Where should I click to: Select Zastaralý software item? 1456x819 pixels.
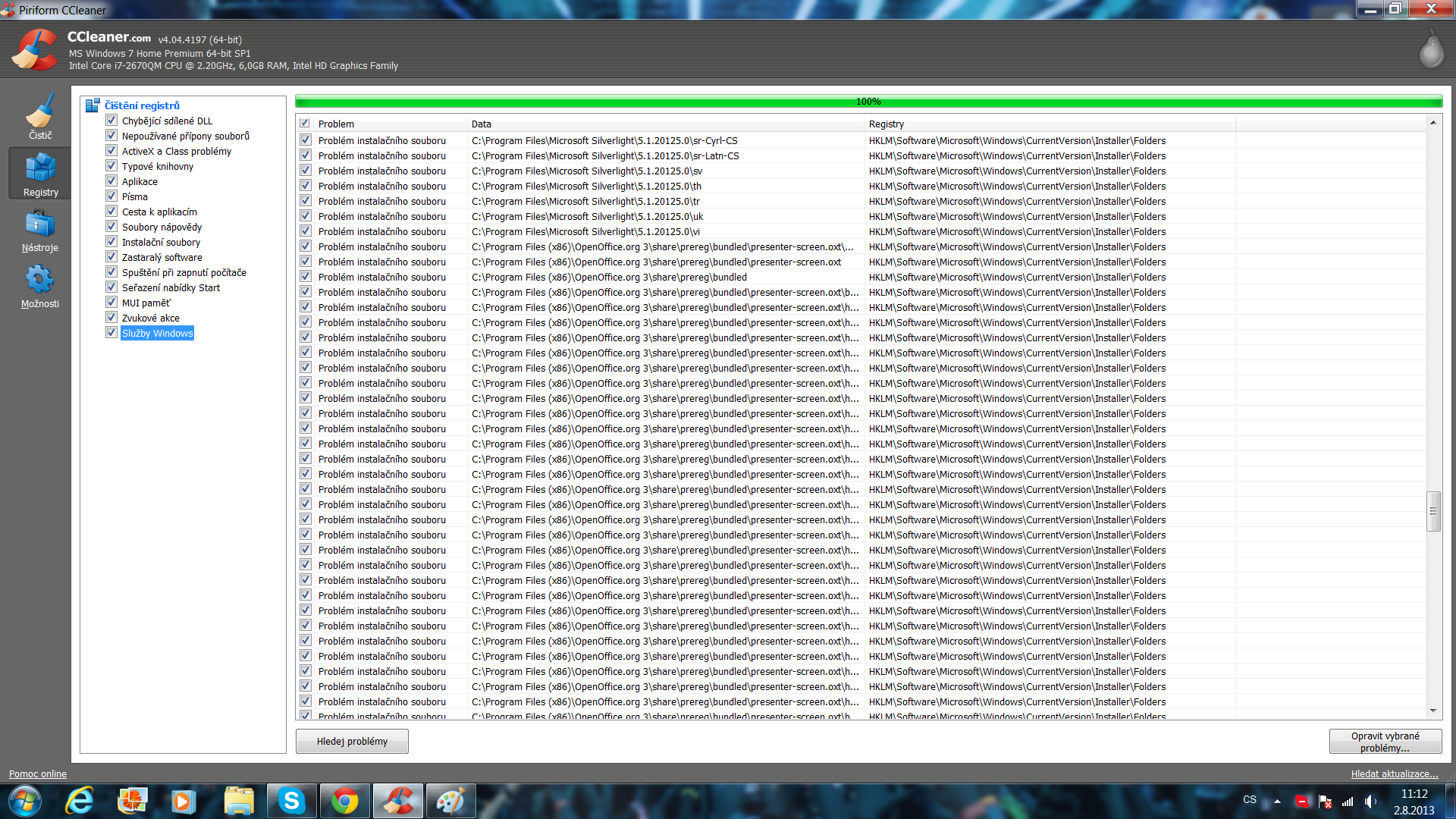tap(162, 257)
